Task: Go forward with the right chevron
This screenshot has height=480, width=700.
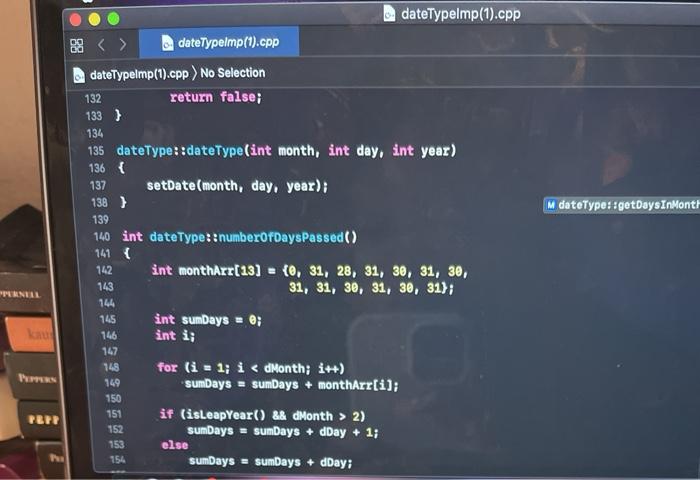Action: click(123, 44)
